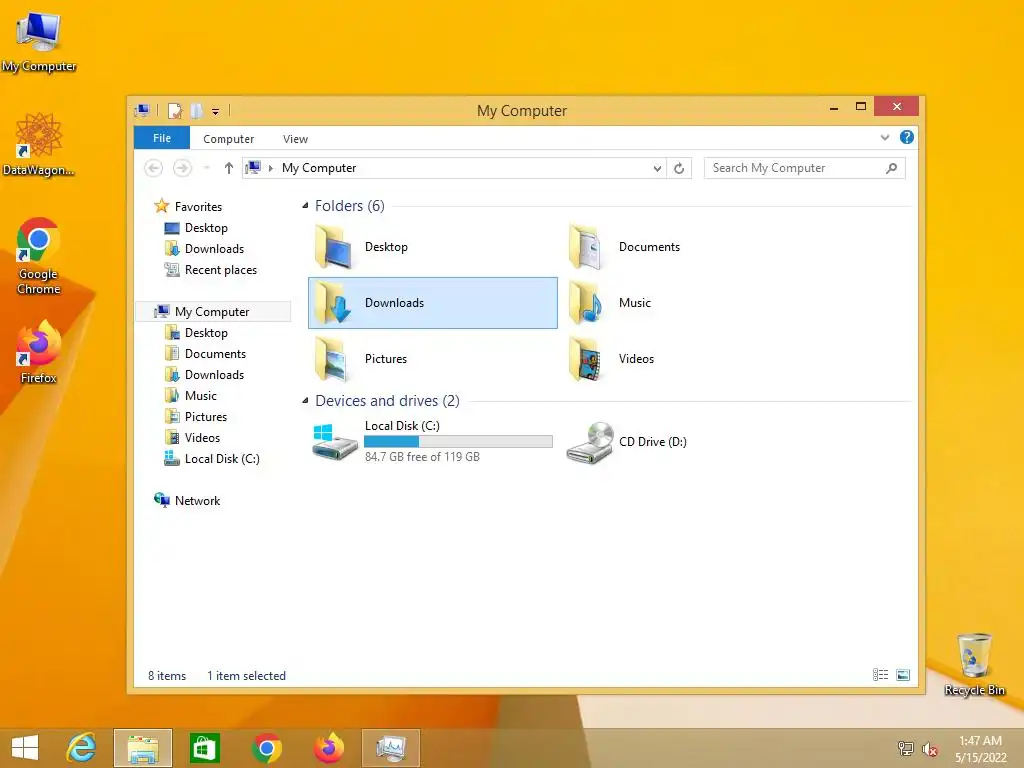
Task: Click Properties icon in quick access toolbar
Action: click(x=174, y=111)
